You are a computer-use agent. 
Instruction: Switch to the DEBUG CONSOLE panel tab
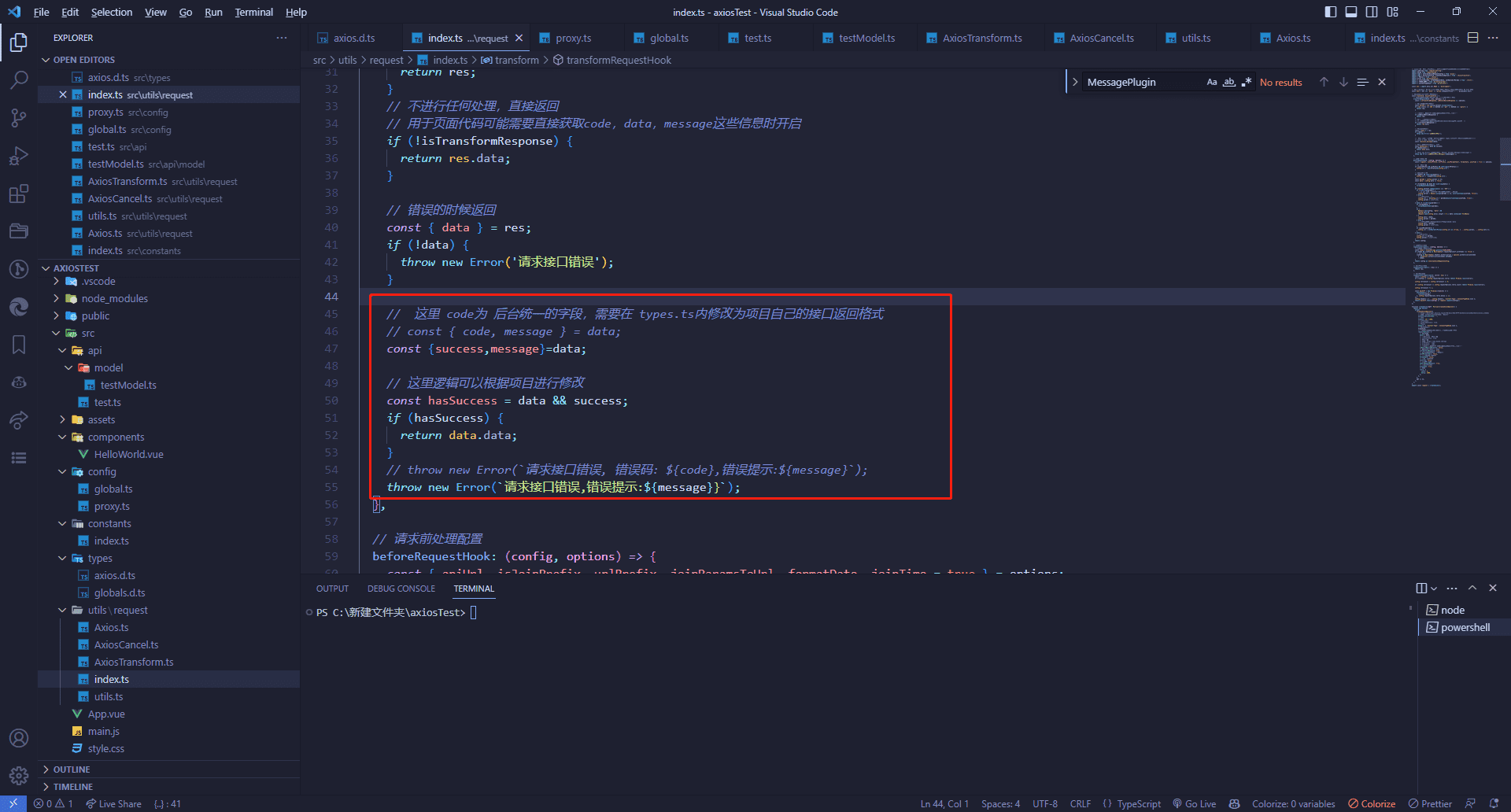pyautogui.click(x=401, y=589)
